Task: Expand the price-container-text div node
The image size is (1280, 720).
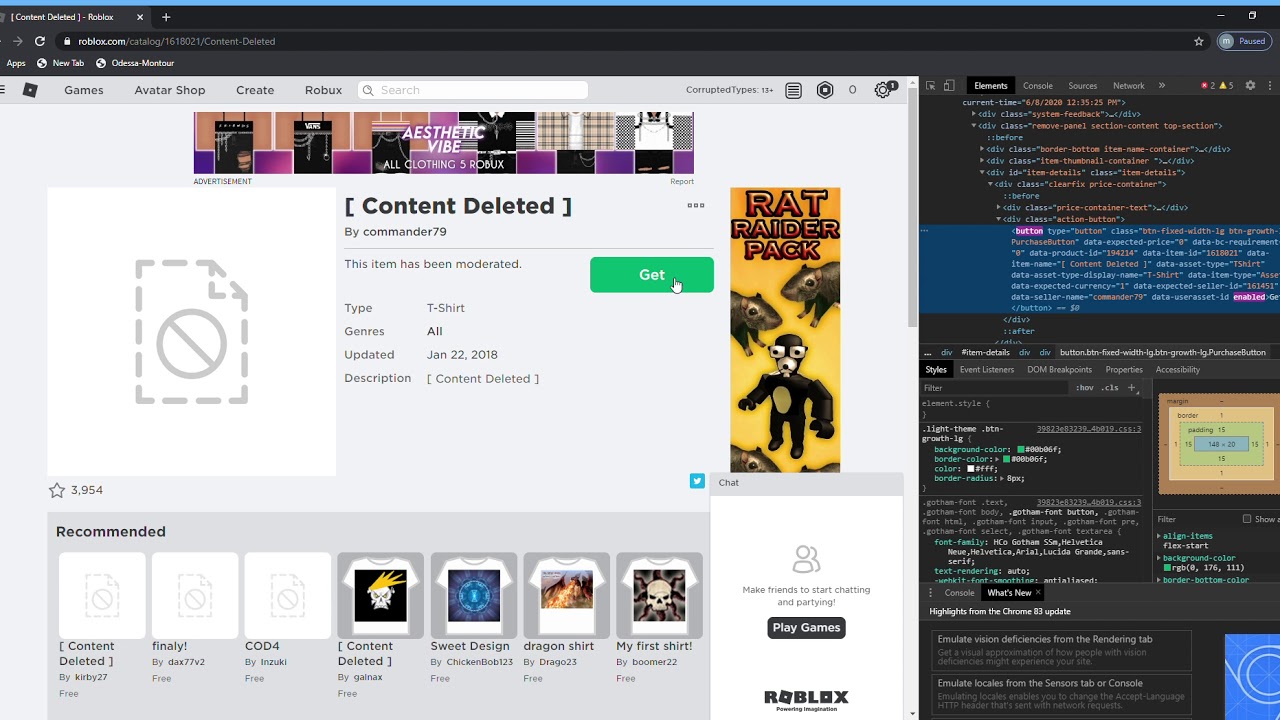Action: (x=998, y=207)
